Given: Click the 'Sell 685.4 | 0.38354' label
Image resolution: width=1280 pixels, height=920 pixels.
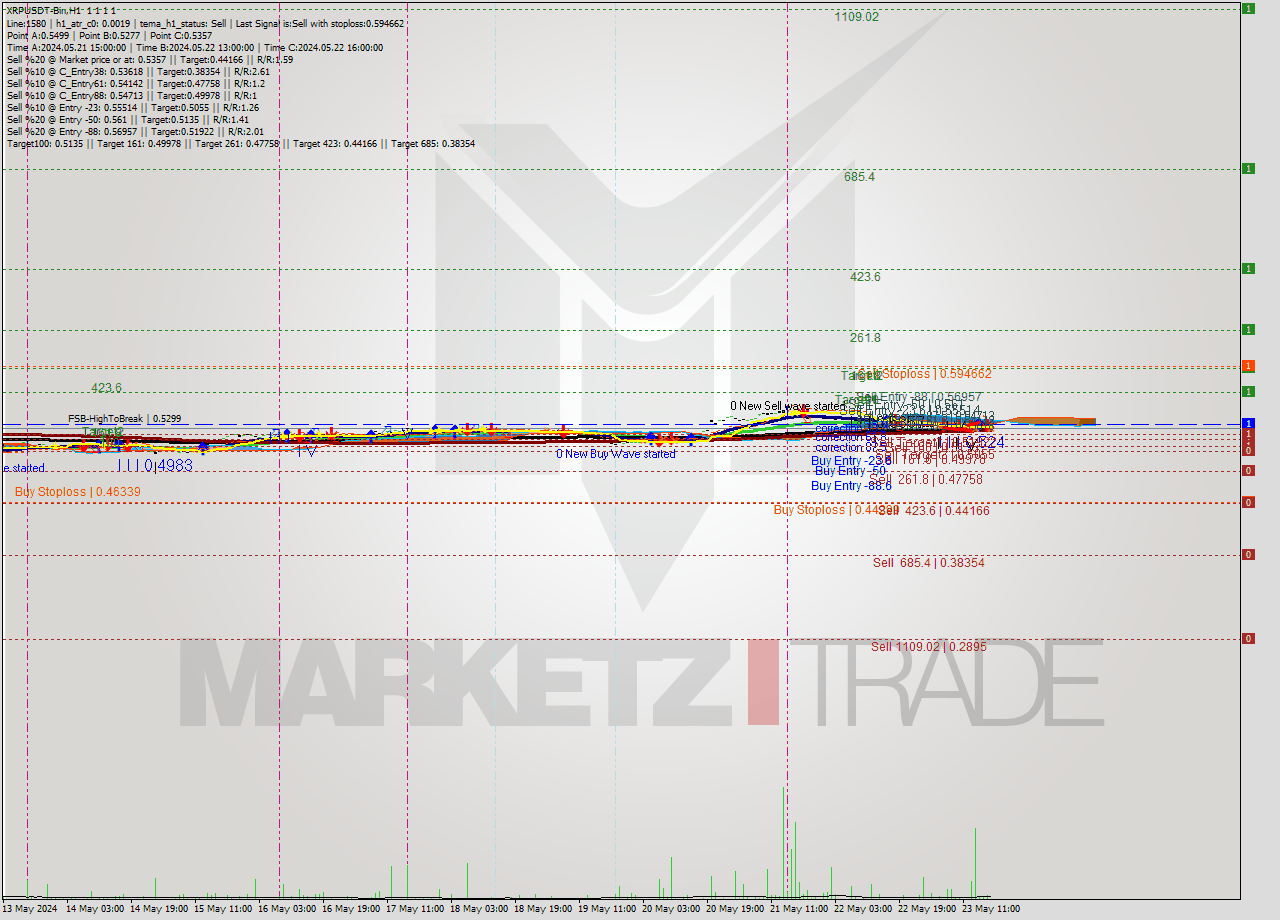Looking at the screenshot, I should pos(928,563).
